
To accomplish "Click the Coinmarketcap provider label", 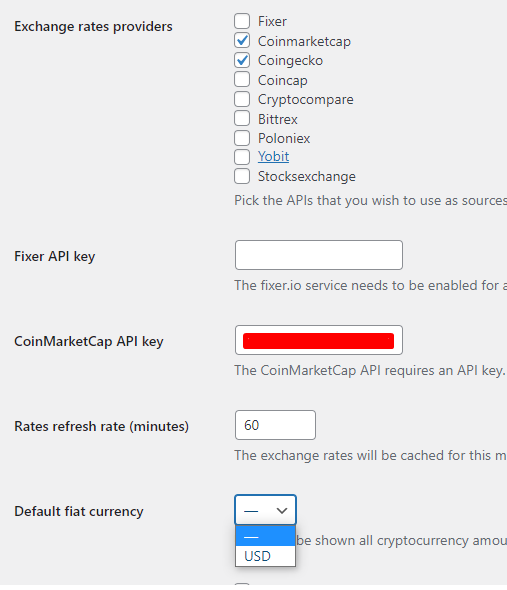I will 304,41.
